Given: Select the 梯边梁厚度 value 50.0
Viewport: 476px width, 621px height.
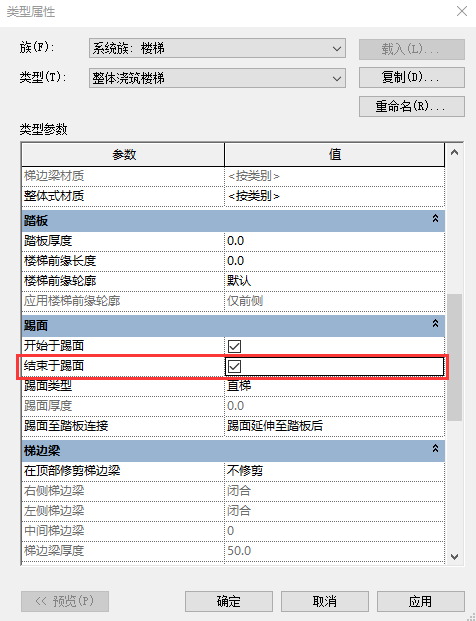Looking at the screenshot, I should [334, 551].
